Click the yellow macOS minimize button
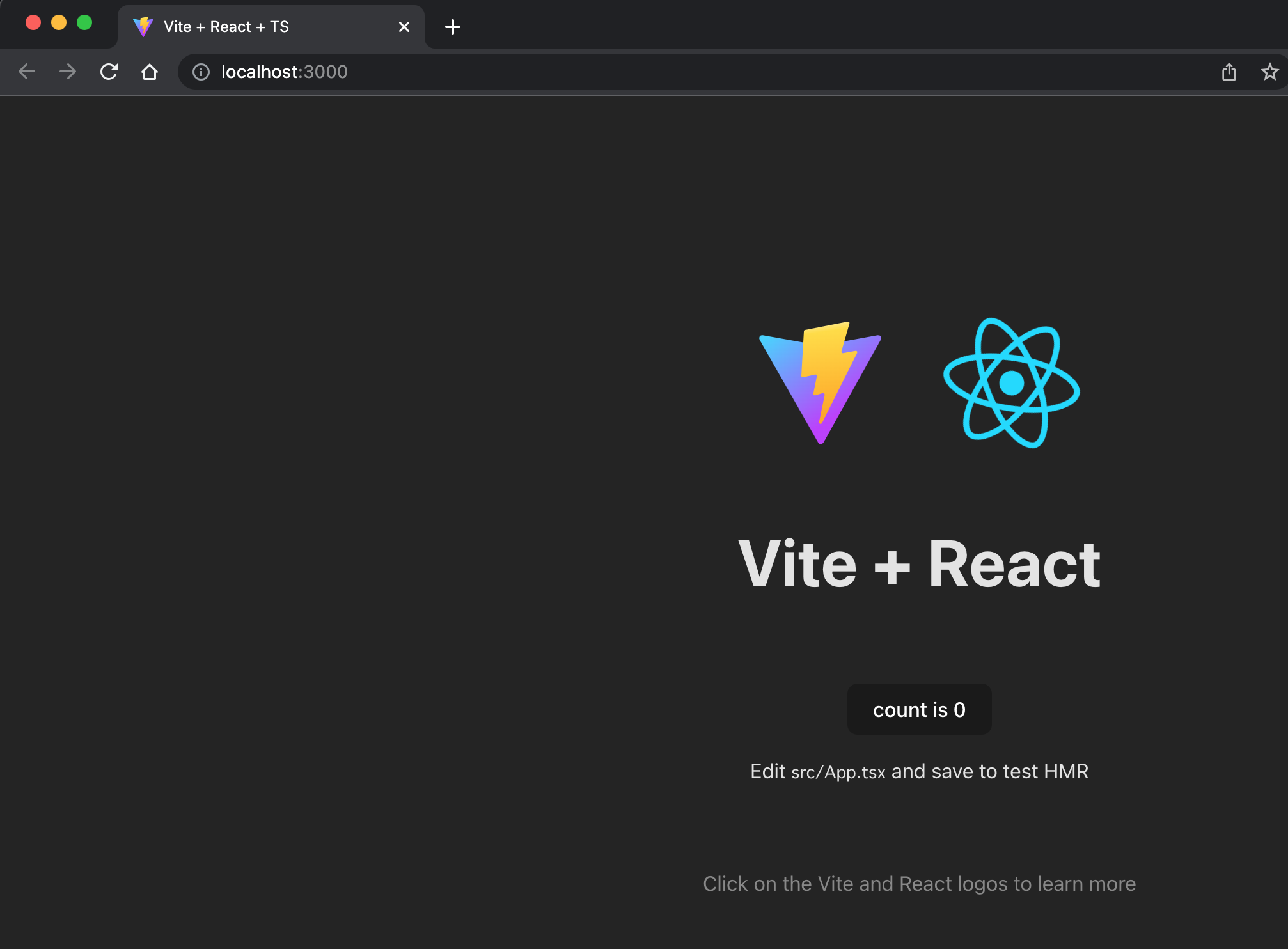The image size is (1288, 949). click(59, 23)
